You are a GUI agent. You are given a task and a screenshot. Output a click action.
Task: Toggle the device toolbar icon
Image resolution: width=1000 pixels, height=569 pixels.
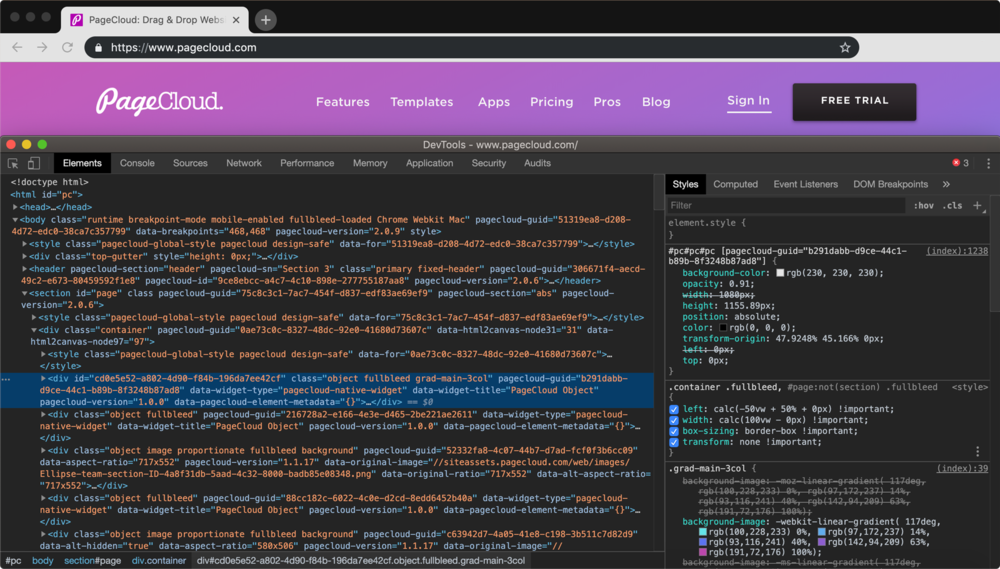pyautogui.click(x=34, y=163)
